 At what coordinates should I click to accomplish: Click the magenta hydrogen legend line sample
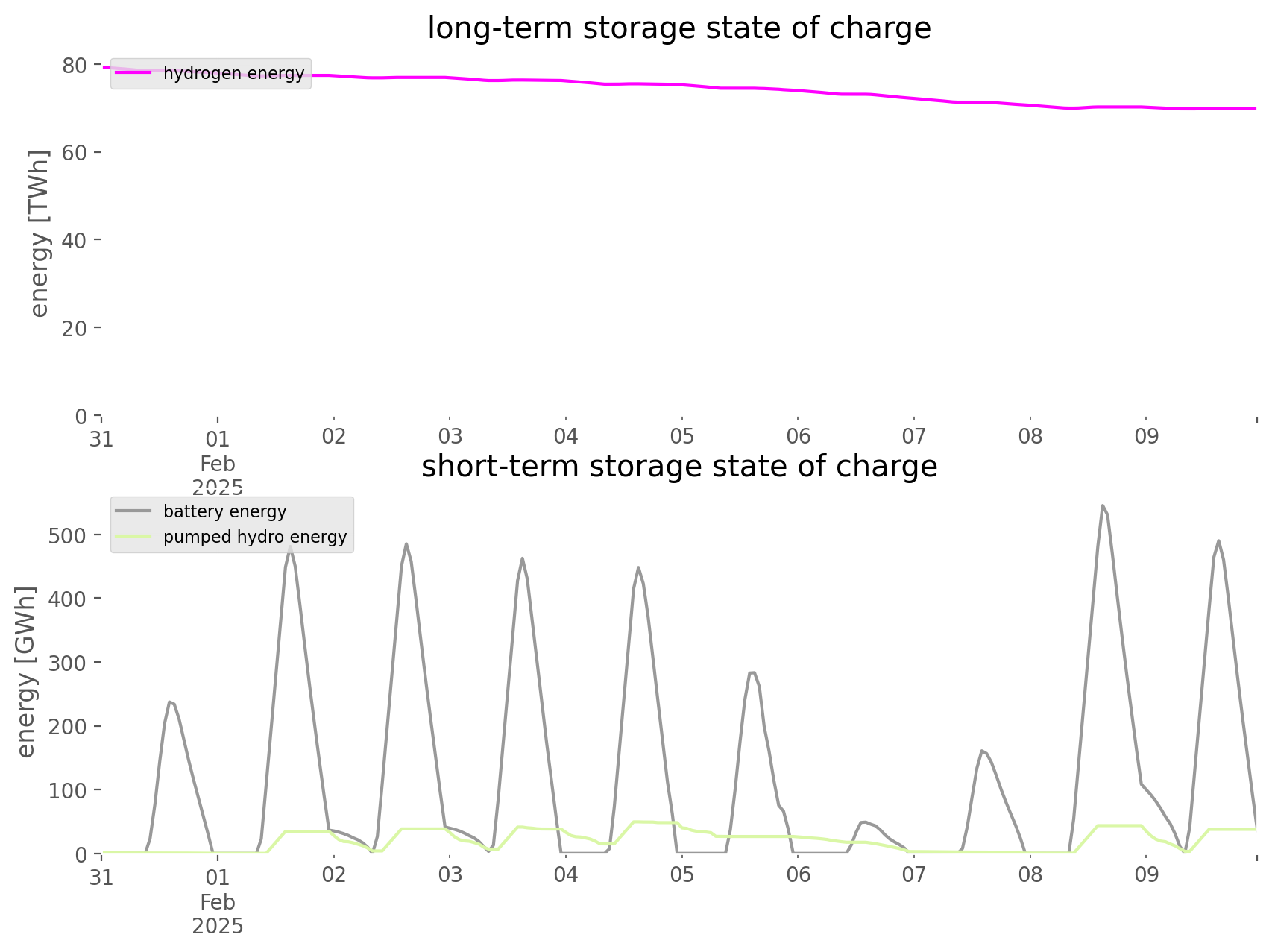tap(133, 73)
